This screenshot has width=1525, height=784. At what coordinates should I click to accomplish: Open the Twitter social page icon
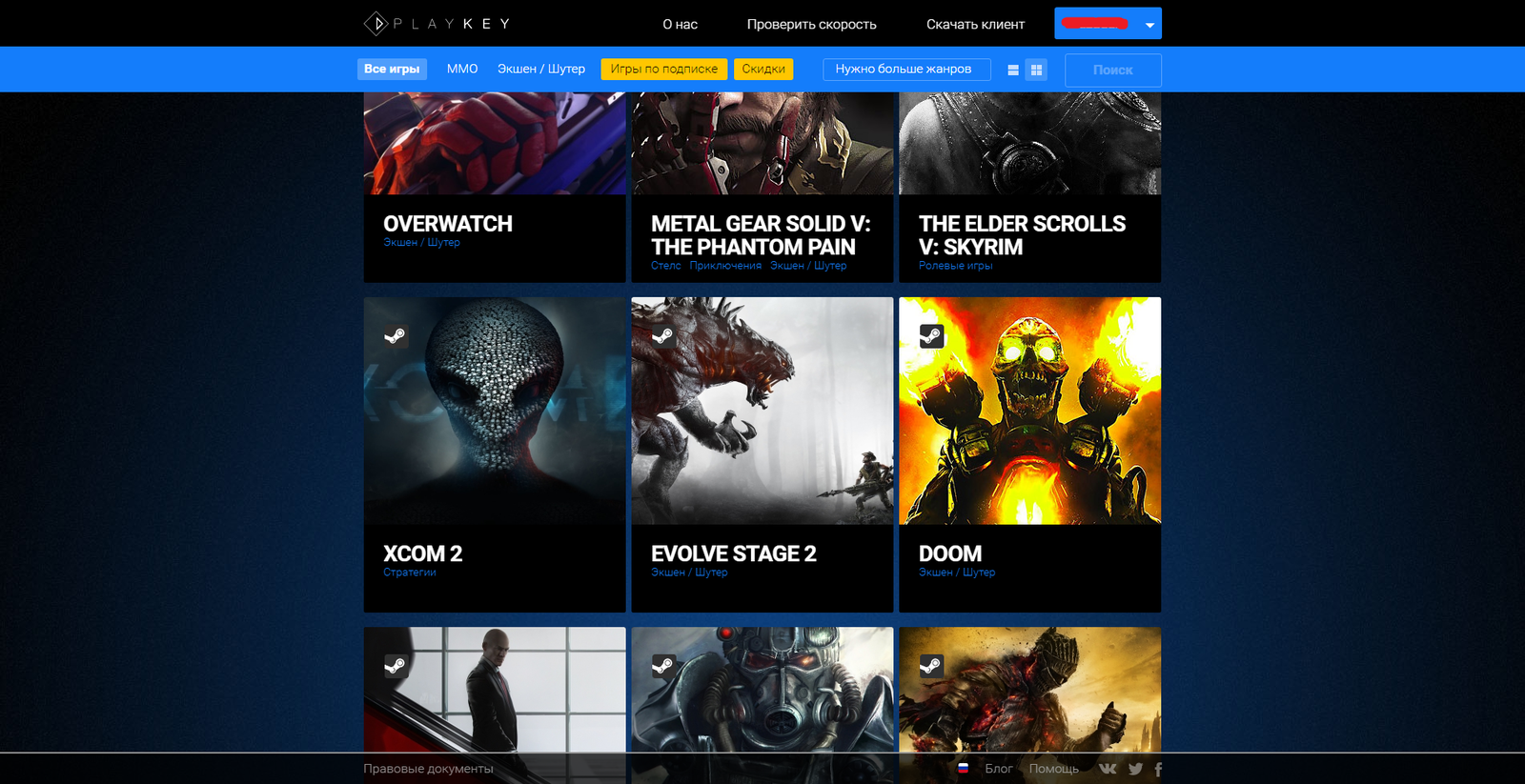(1135, 769)
